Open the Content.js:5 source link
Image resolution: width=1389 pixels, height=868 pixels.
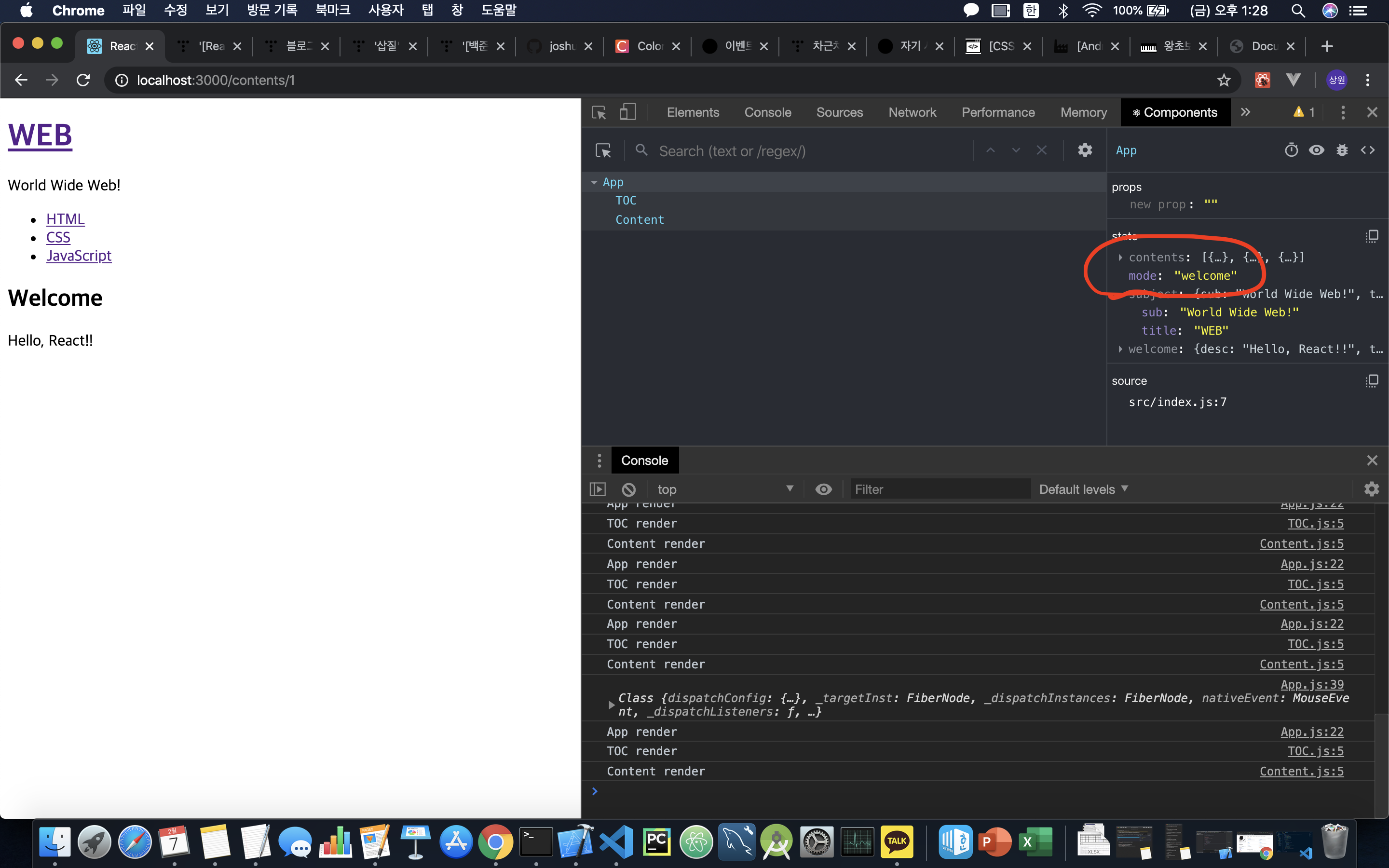tap(1301, 771)
